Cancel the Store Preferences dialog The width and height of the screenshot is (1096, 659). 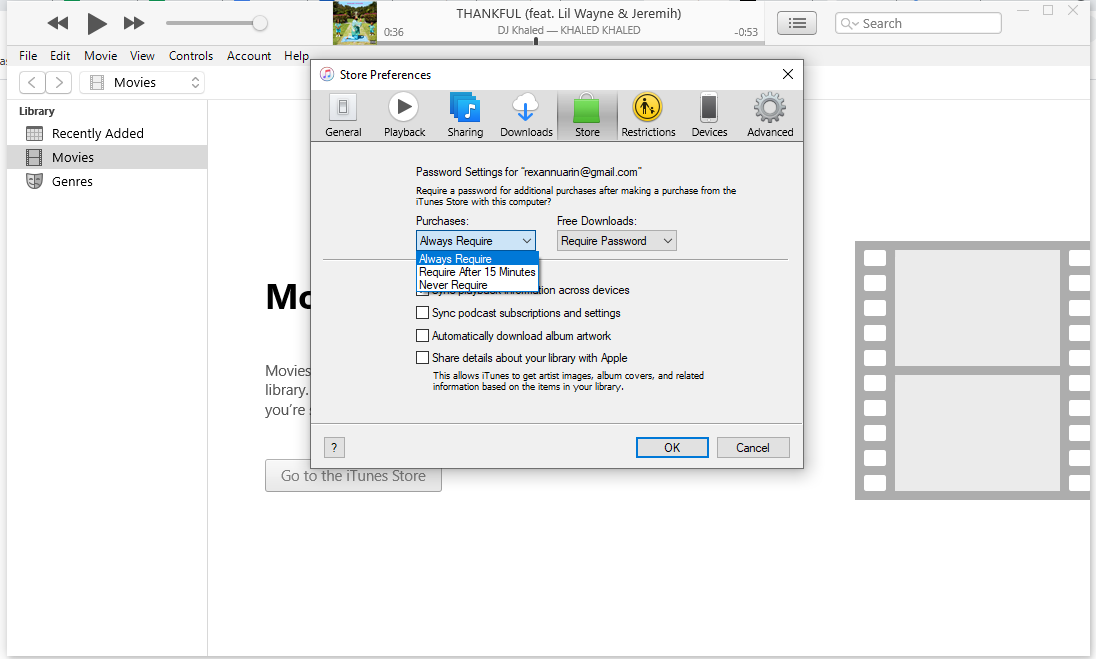pyautogui.click(x=752, y=448)
